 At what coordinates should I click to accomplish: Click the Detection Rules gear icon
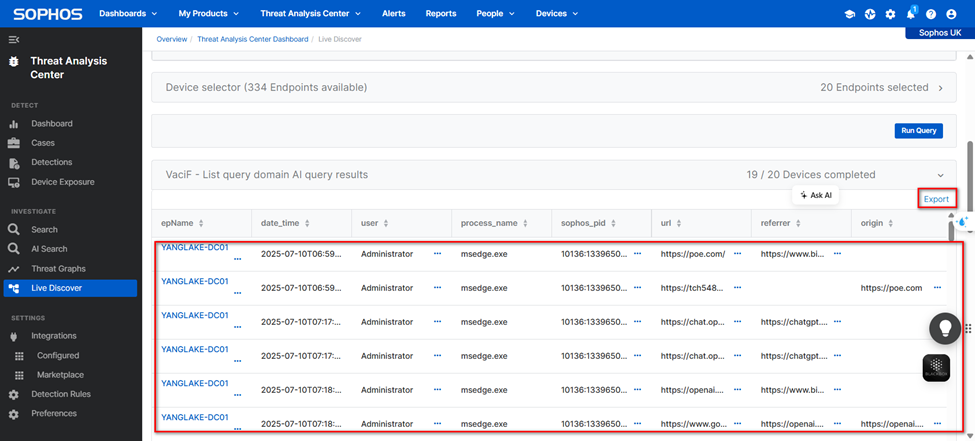pyautogui.click(x=14, y=394)
